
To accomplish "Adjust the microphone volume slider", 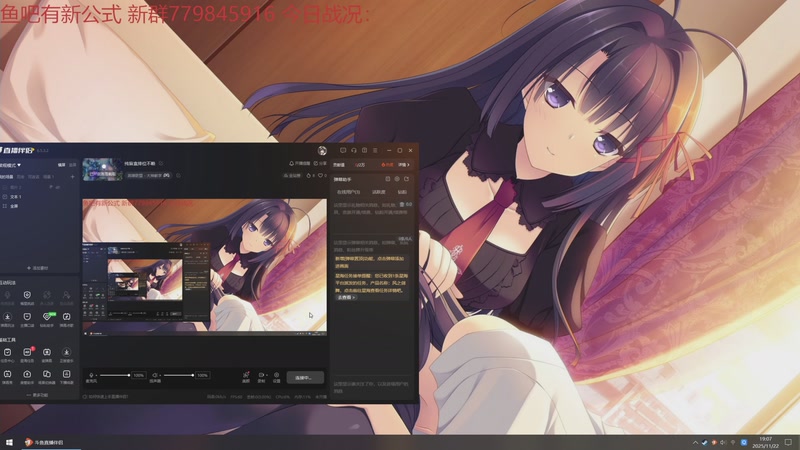I will [x=115, y=376].
